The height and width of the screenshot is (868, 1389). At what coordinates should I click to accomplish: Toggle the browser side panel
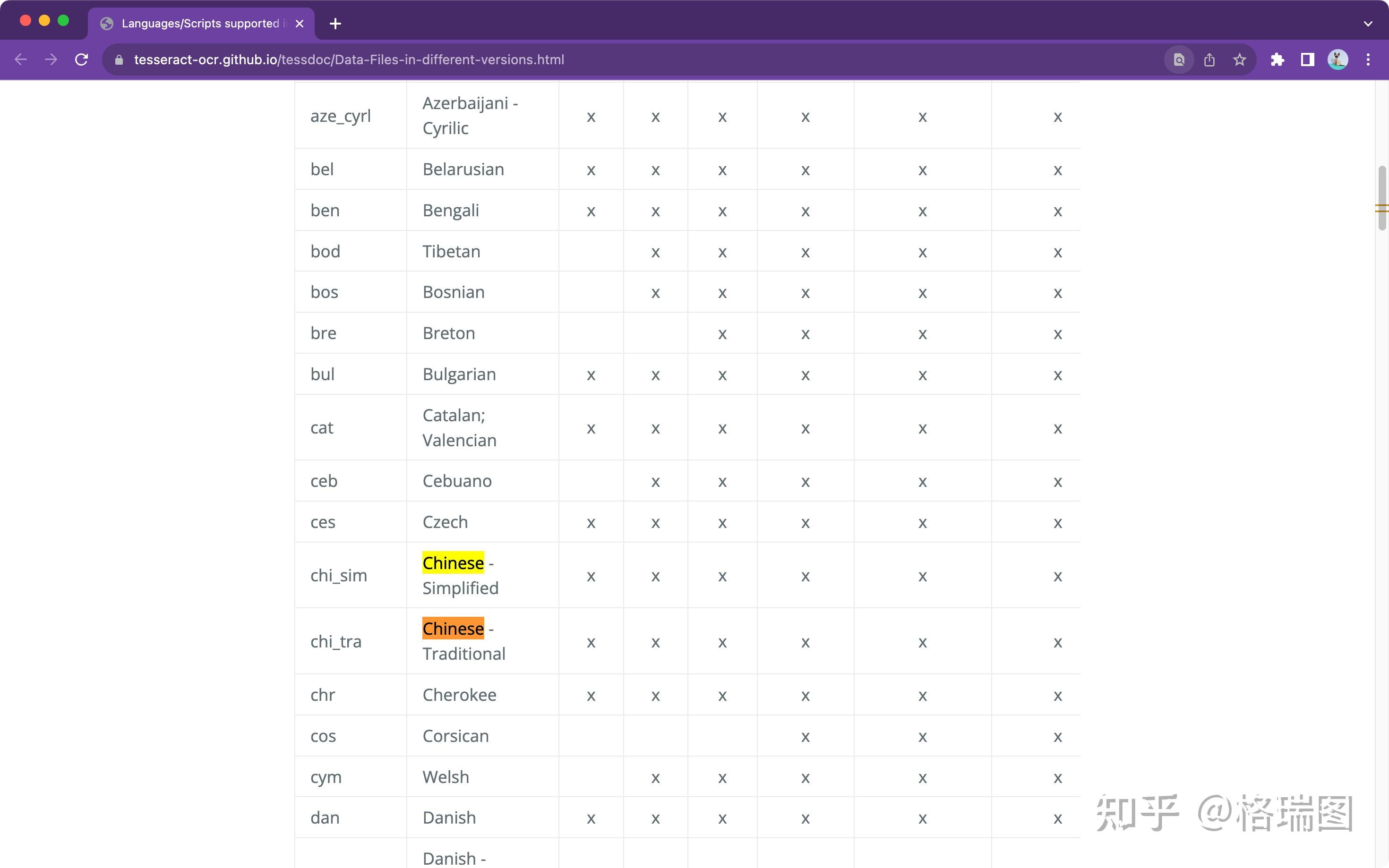coord(1307,60)
